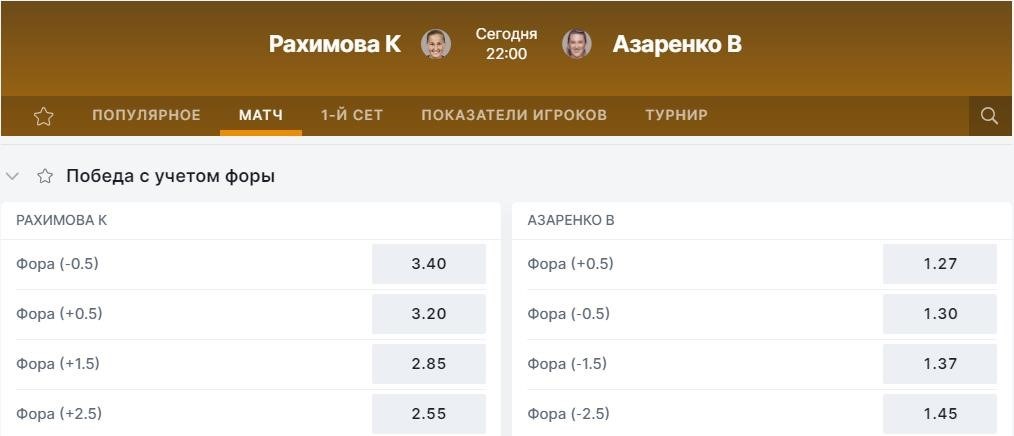Click the favorites star in tab bar
Screen dimensions: 1014x436
(43, 116)
